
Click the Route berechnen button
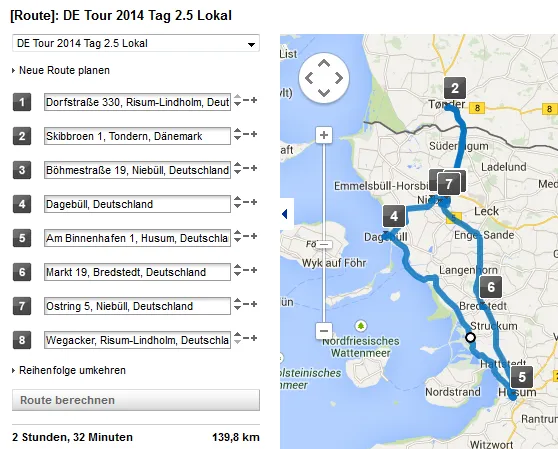tap(136, 400)
